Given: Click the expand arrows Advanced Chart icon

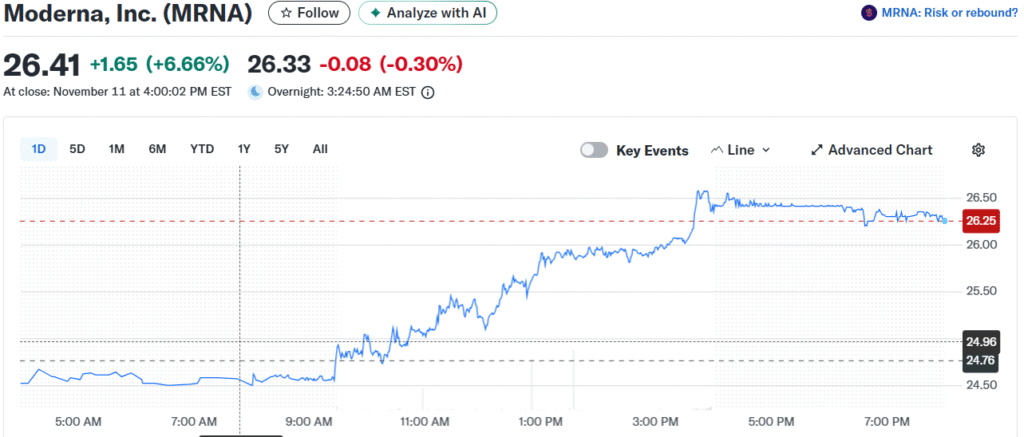Looking at the screenshot, I should (x=816, y=150).
